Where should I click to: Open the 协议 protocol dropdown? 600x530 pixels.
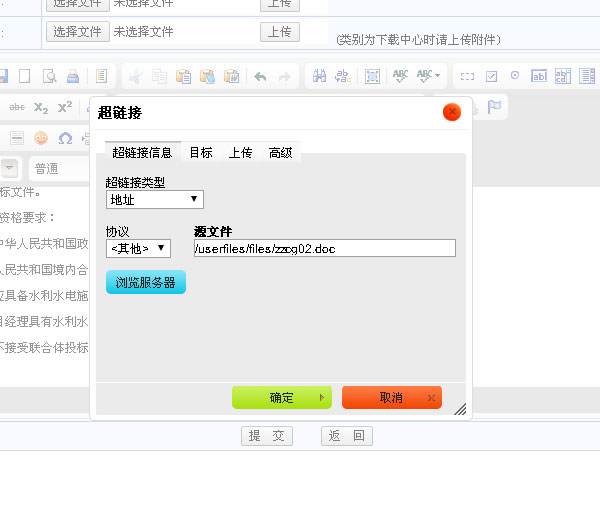(x=139, y=248)
